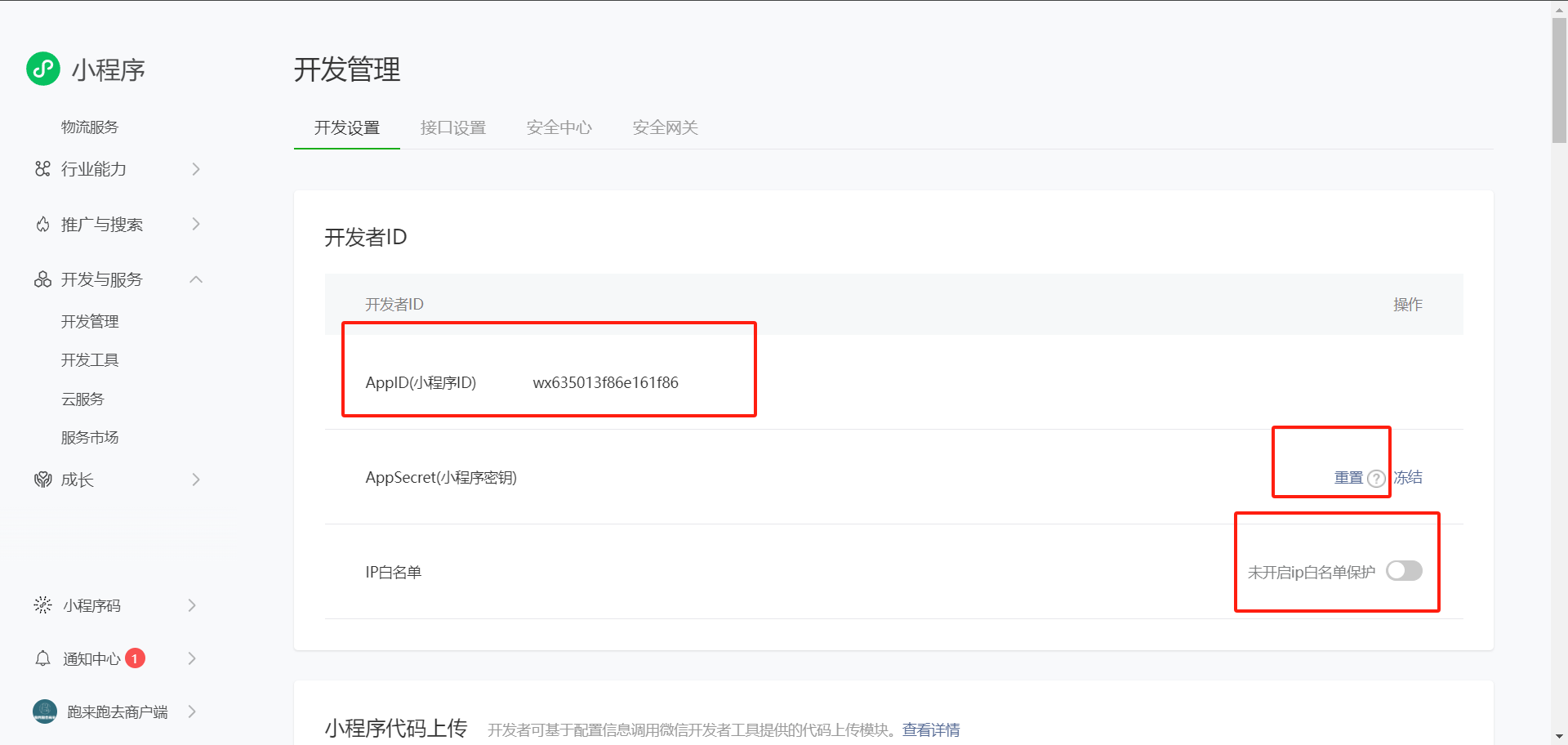Open the 查看详情 link
Image resolution: width=1568 pixels, height=745 pixels.
[931, 729]
